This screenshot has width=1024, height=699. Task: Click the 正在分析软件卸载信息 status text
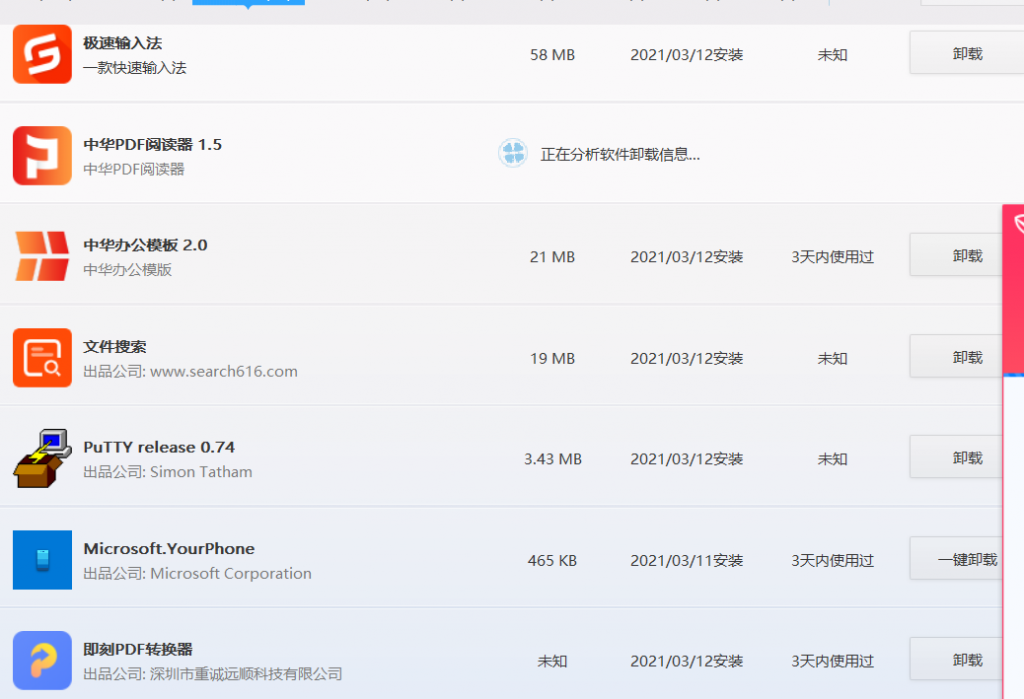[x=620, y=155]
